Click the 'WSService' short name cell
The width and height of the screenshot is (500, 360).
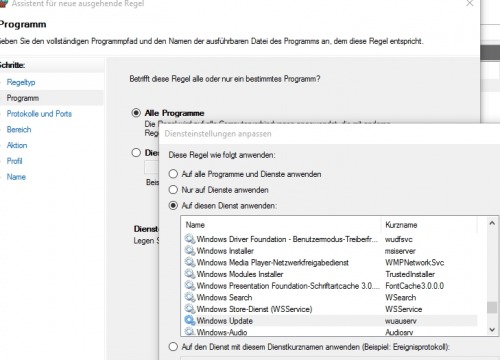tap(404, 309)
